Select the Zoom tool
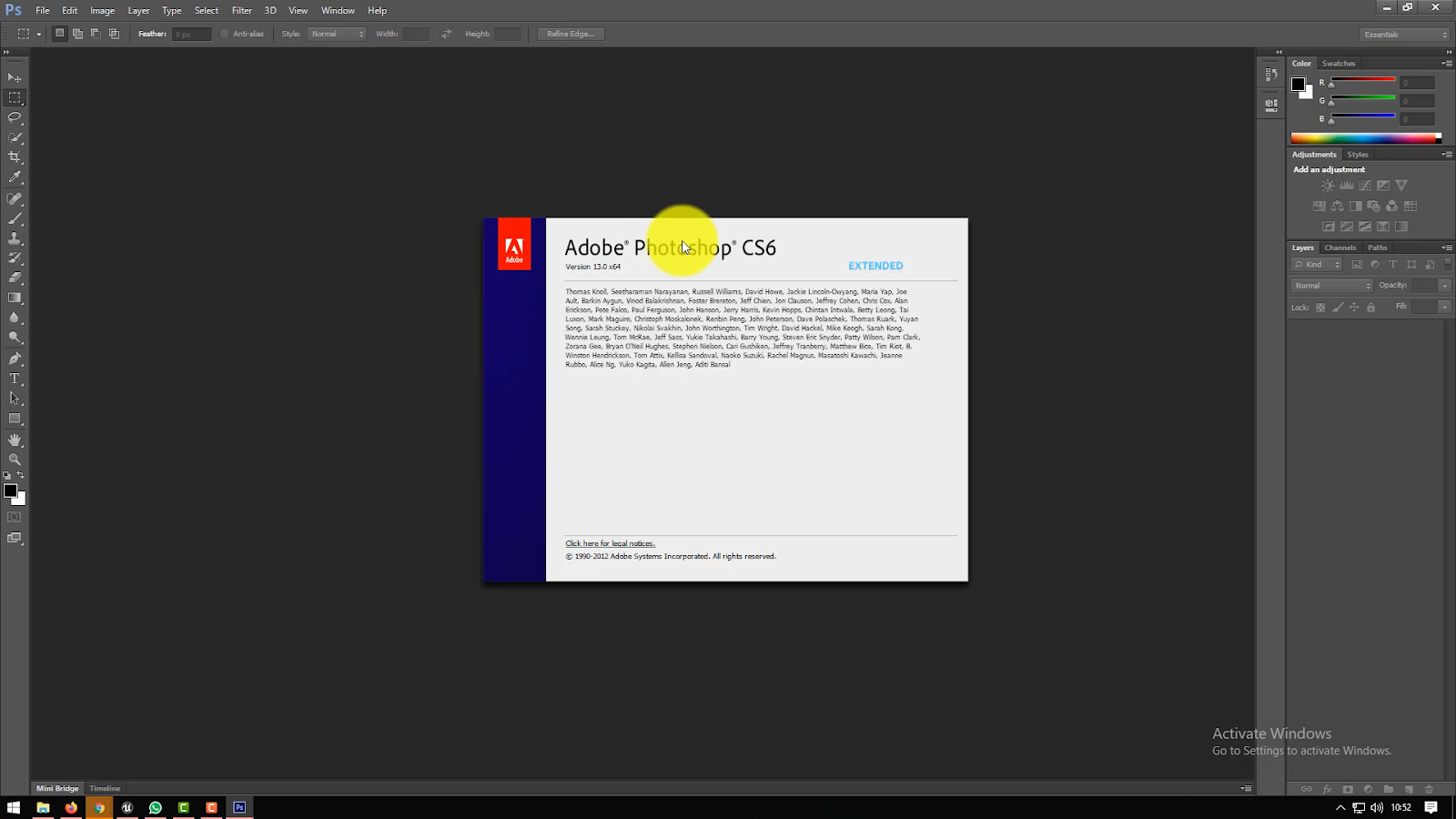The width and height of the screenshot is (1456, 819). (x=15, y=460)
